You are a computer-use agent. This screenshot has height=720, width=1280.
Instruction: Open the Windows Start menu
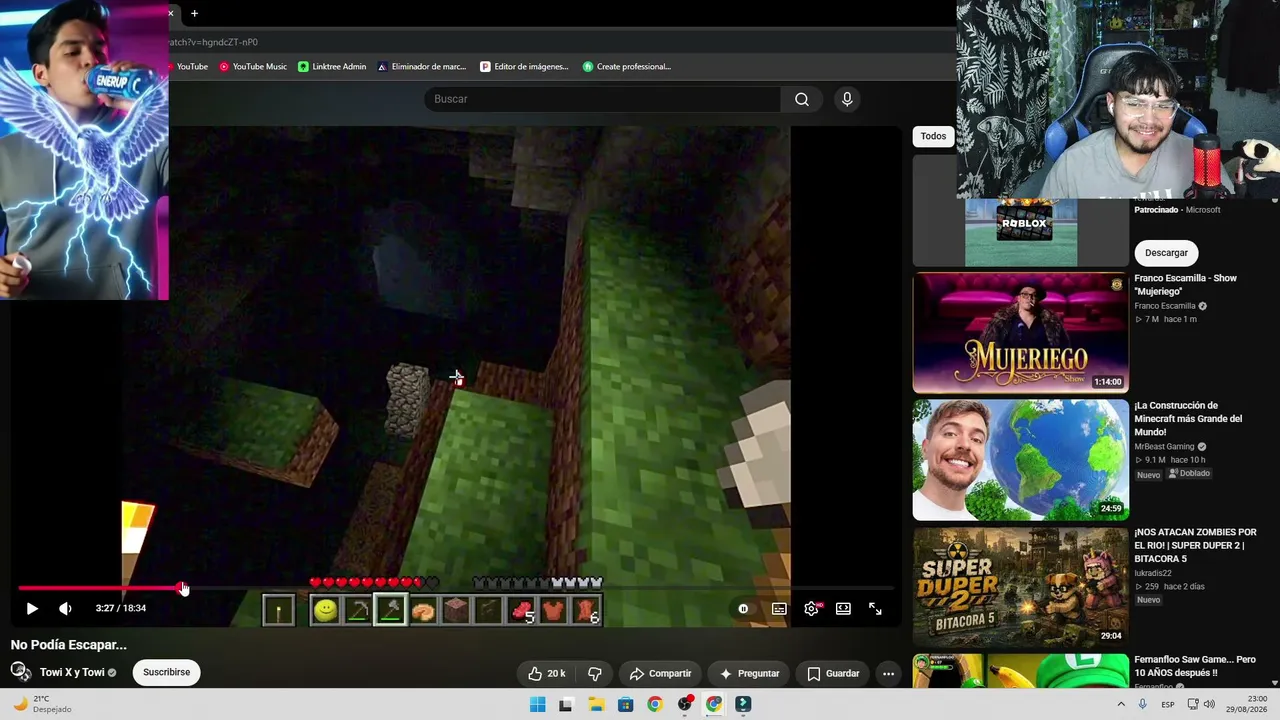tap(537, 704)
